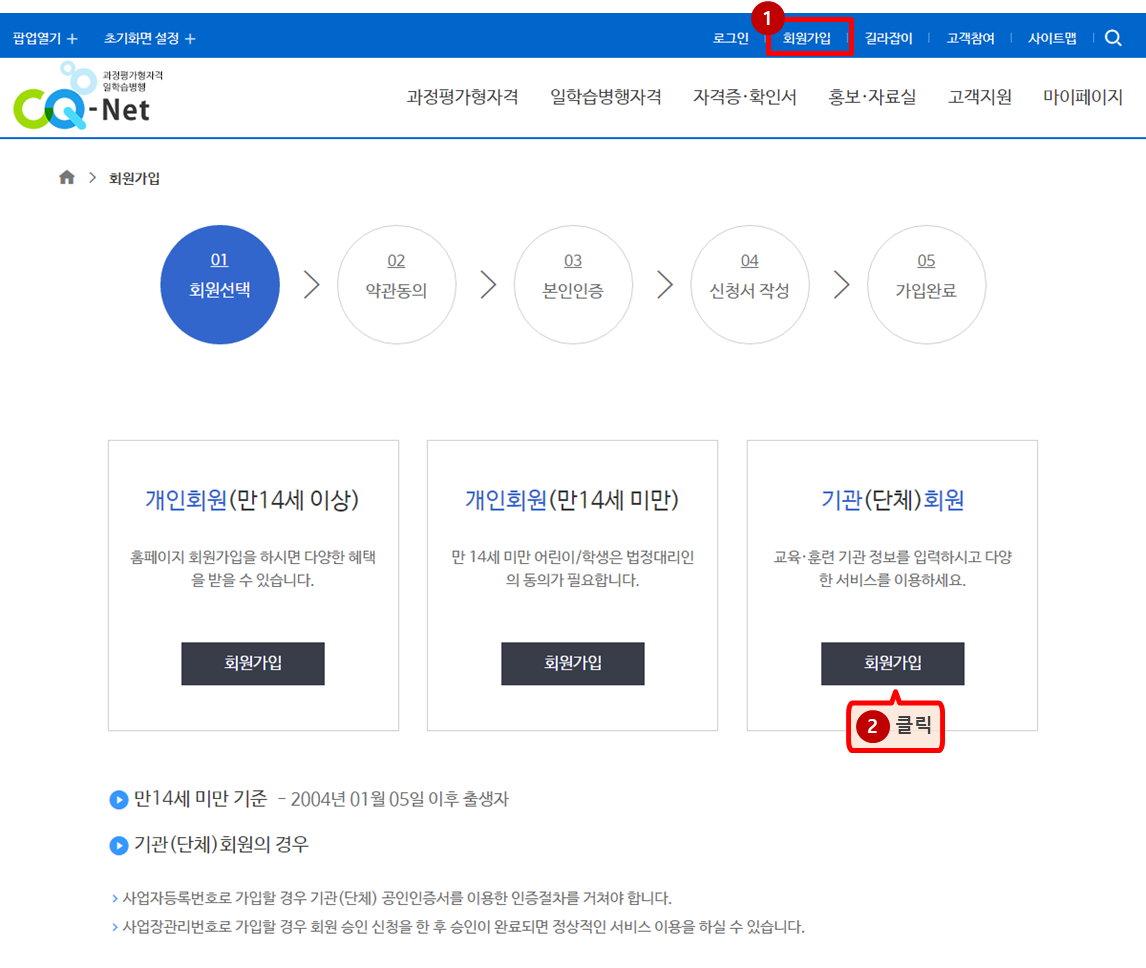Click 홈페이지 회원가입을 하시면 description
Viewport: 1146px width, 968px height.
(253, 568)
